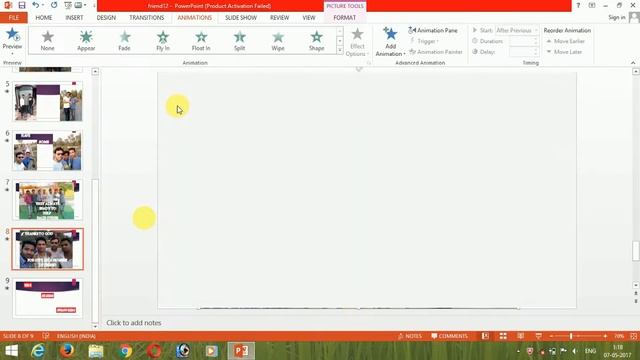Toggle COMMENTS pane in status bar

click(449, 336)
